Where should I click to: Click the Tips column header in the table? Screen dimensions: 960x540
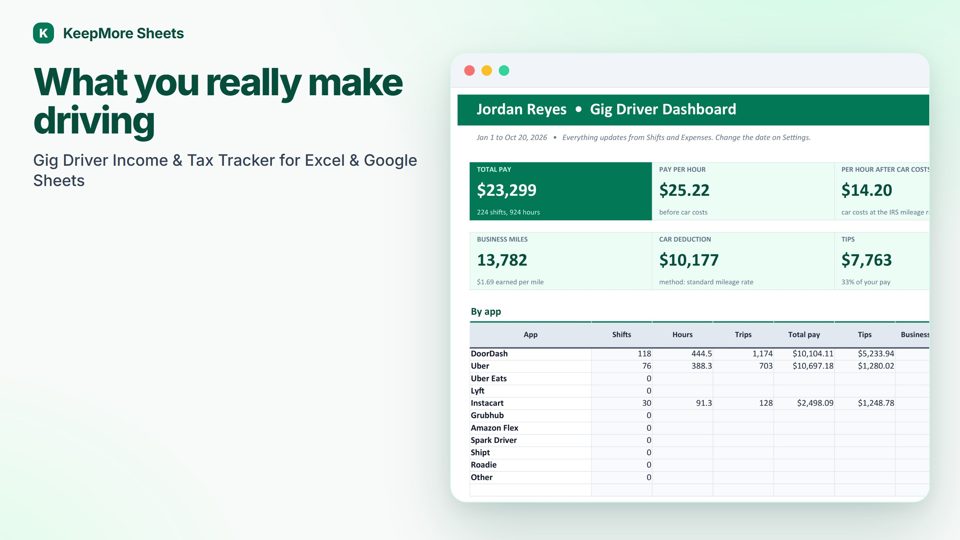click(864, 334)
